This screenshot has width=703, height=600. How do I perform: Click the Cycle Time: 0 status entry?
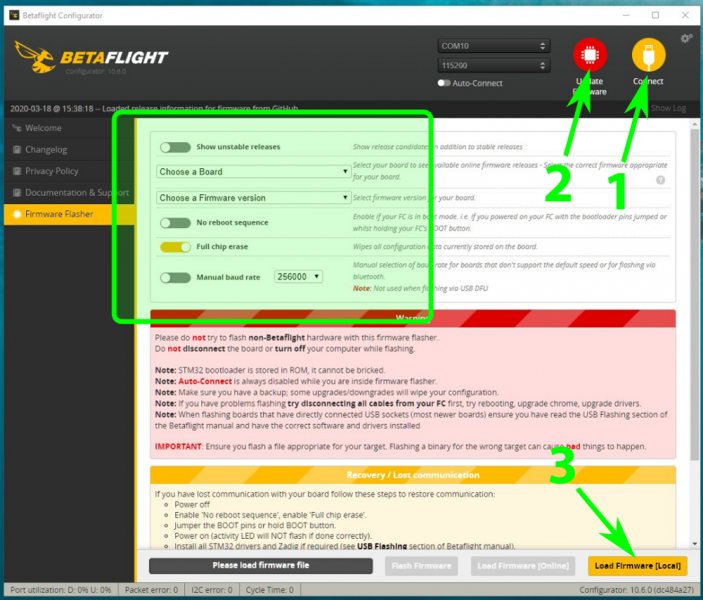coord(269,590)
